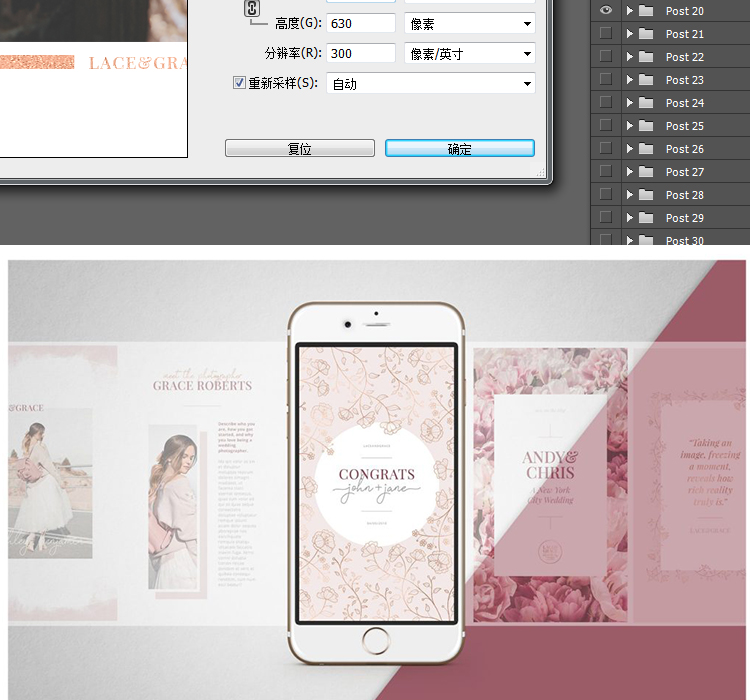Click the constrain proportions chain link icon
750x700 pixels.
click(252, 9)
